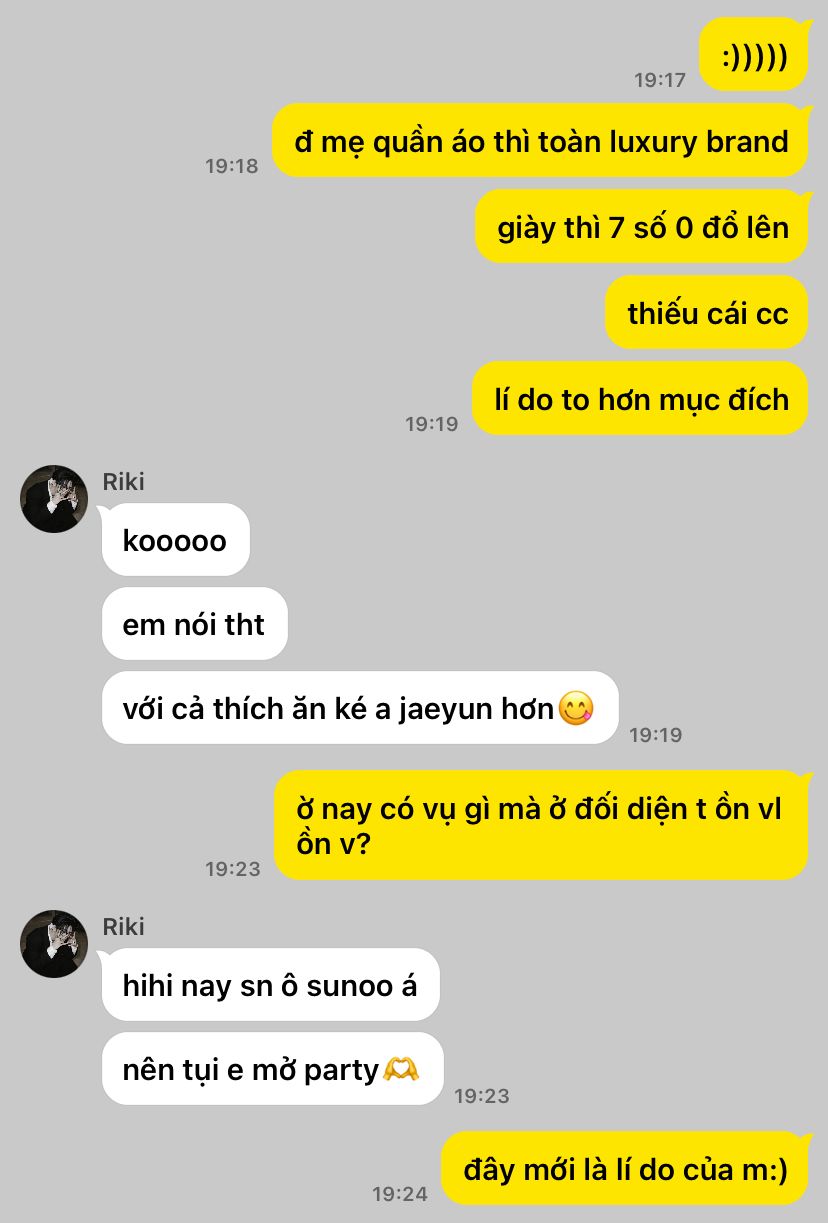The width and height of the screenshot is (828, 1223).
Task: Select the "với cả thích ăn ké" message
Action: [360, 708]
